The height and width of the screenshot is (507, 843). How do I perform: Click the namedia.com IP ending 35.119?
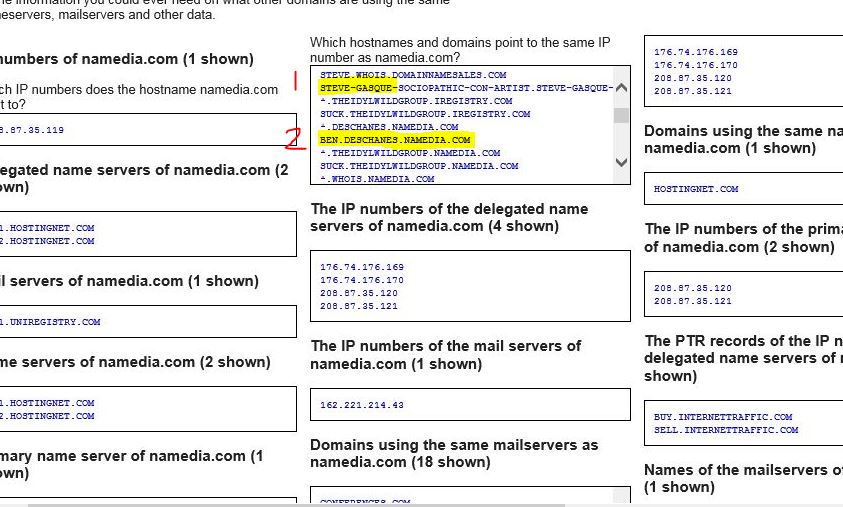point(32,130)
